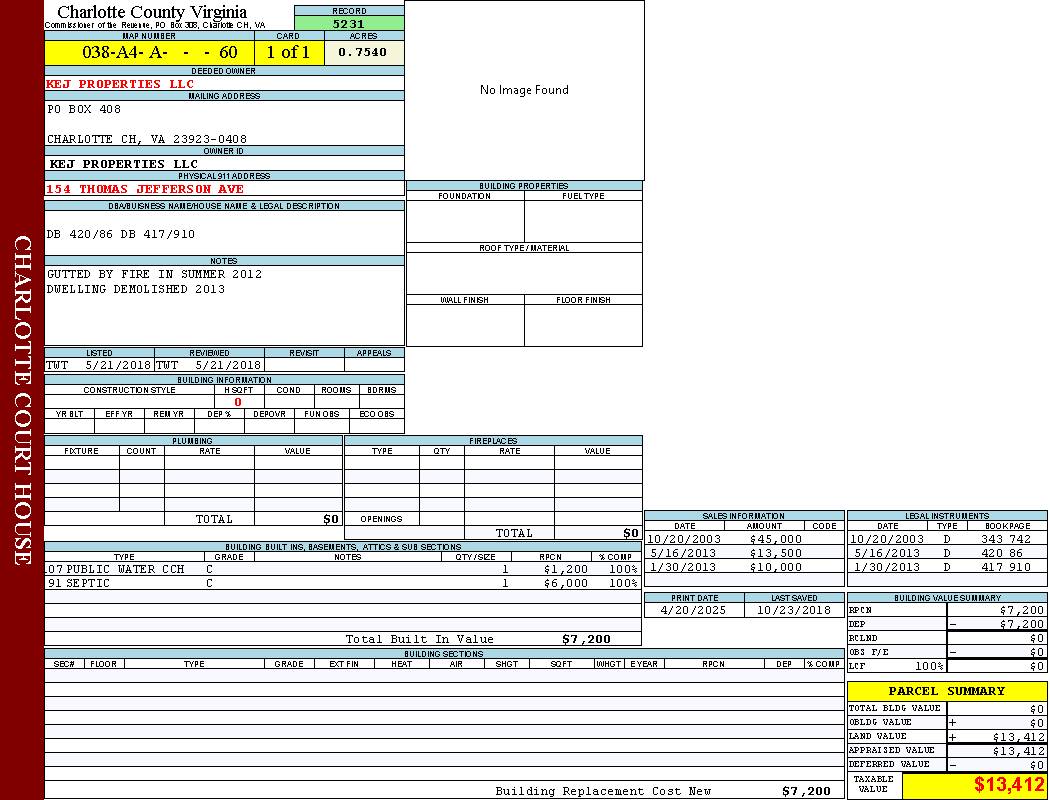The width and height of the screenshot is (1050, 800).
Task: Click the record number 5231 field
Action: pyautogui.click(x=349, y=23)
